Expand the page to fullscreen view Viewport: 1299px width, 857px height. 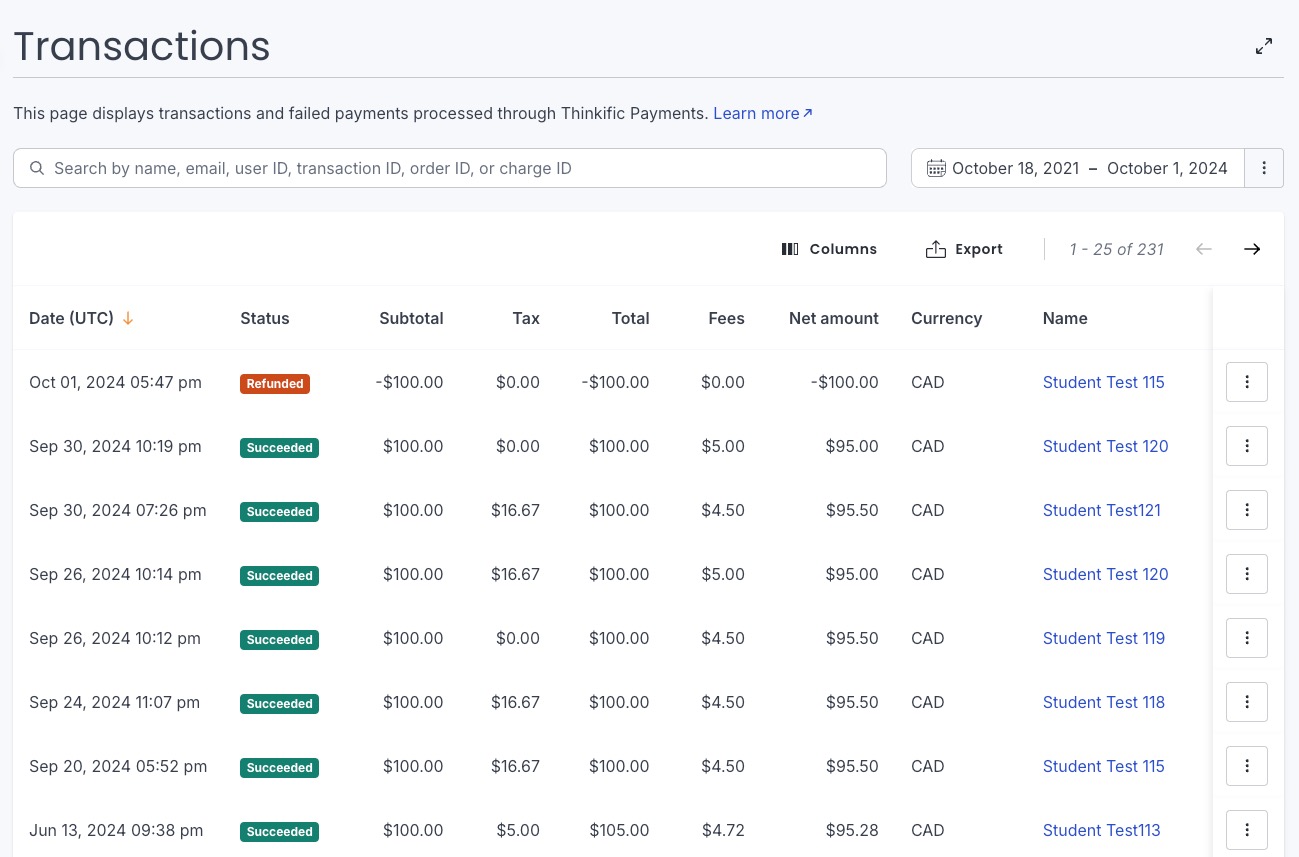(1263, 46)
